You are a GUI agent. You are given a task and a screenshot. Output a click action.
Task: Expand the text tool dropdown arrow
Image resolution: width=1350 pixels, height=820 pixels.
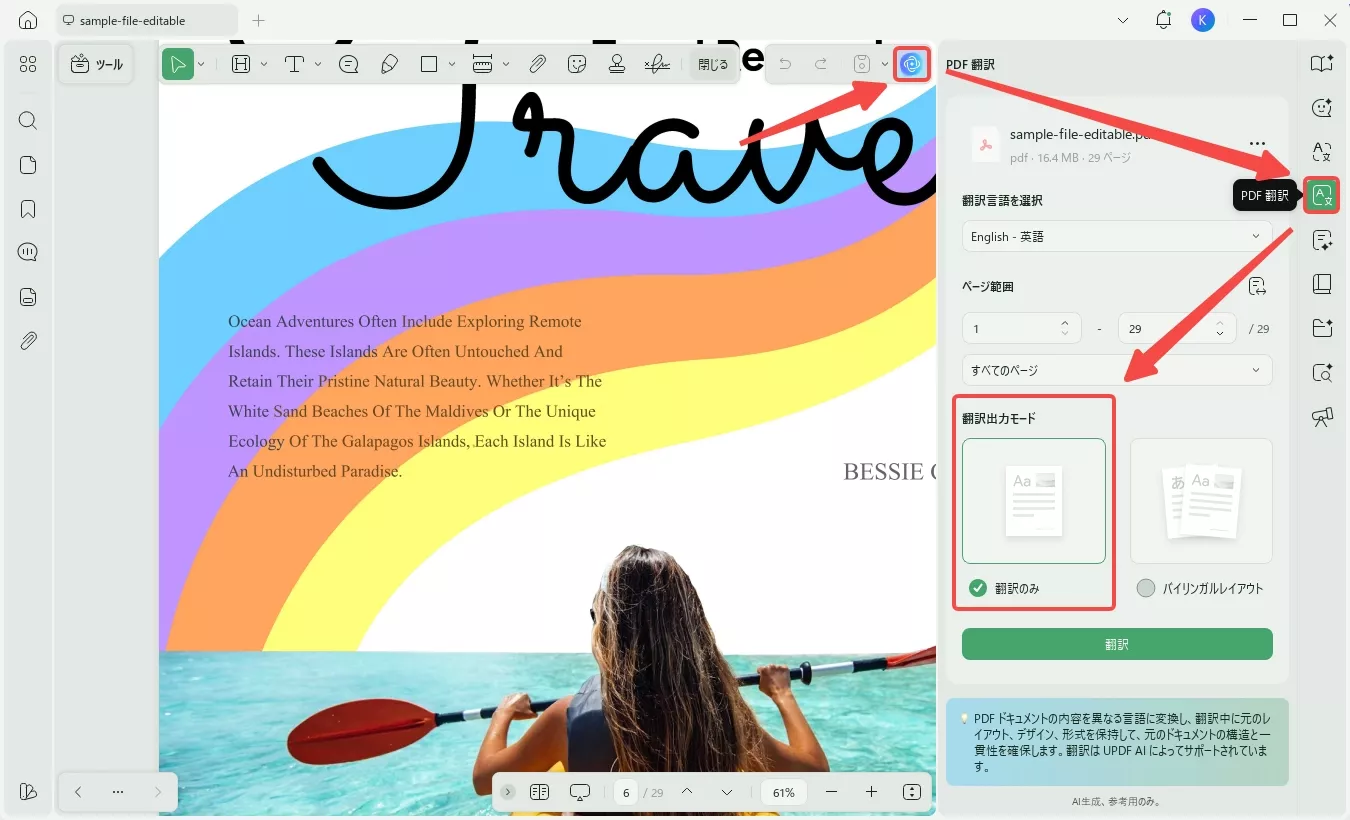click(318, 65)
